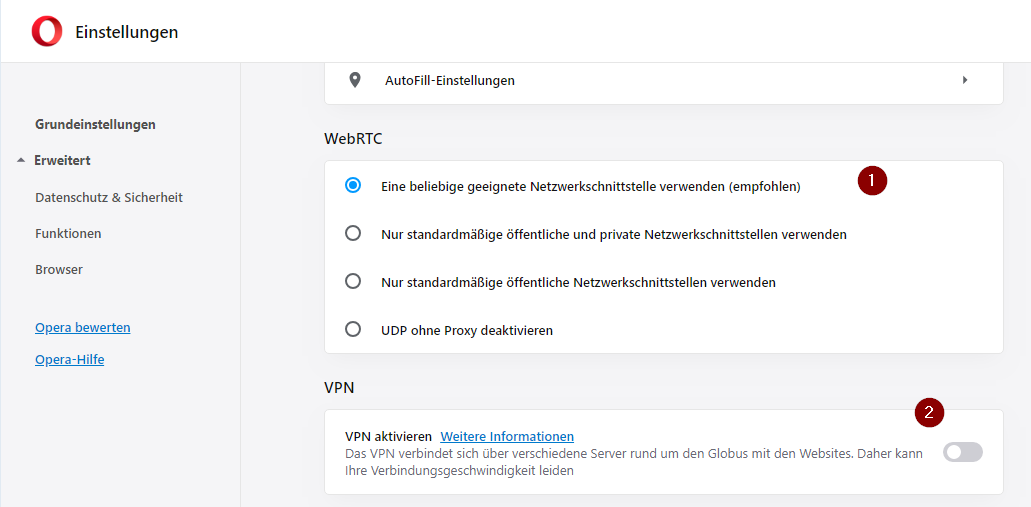Click the VPN description text 'Das VPN verbindet sich'

(634, 462)
